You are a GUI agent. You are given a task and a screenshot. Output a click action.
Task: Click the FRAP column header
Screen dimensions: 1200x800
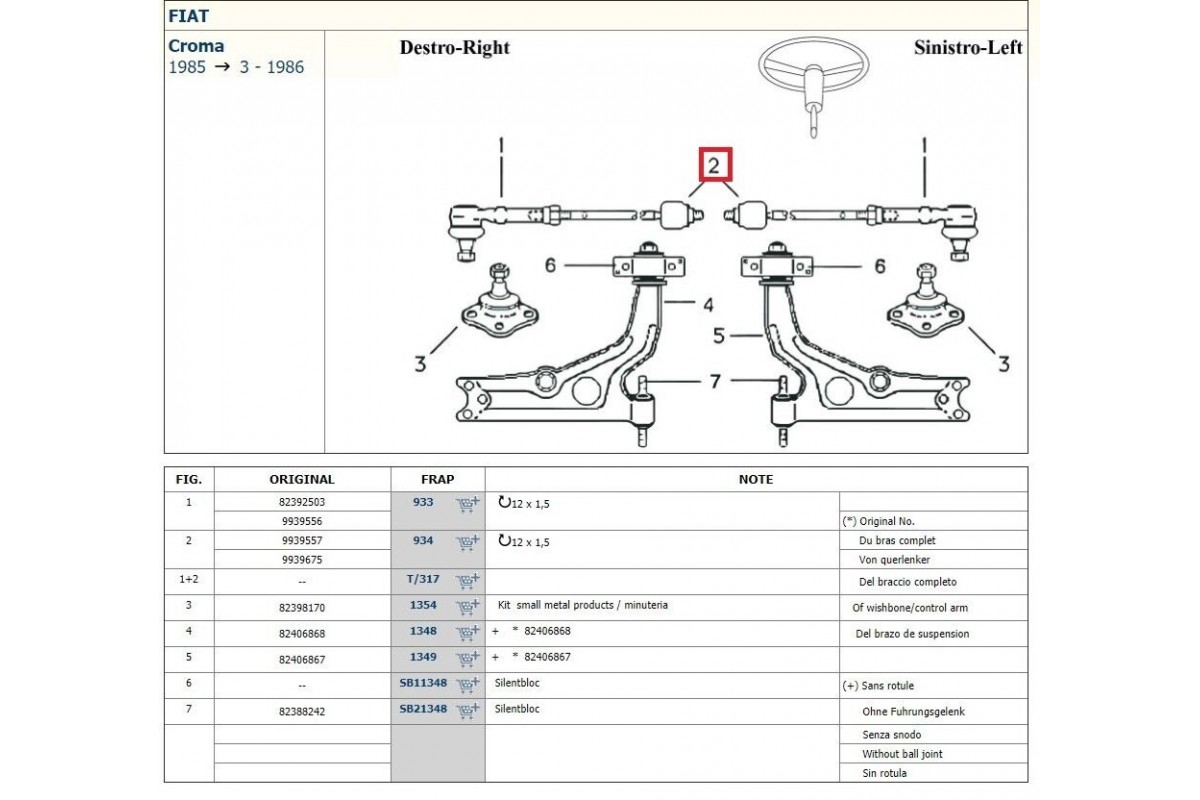coord(437,480)
